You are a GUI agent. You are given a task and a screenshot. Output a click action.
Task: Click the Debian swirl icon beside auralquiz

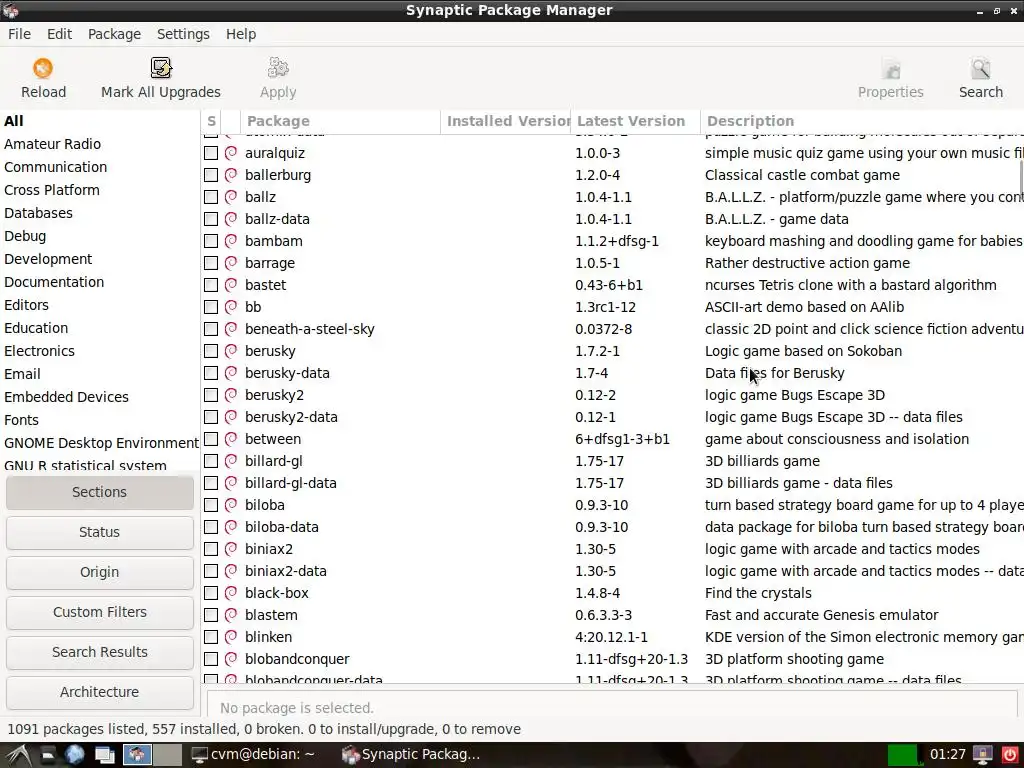pos(231,153)
